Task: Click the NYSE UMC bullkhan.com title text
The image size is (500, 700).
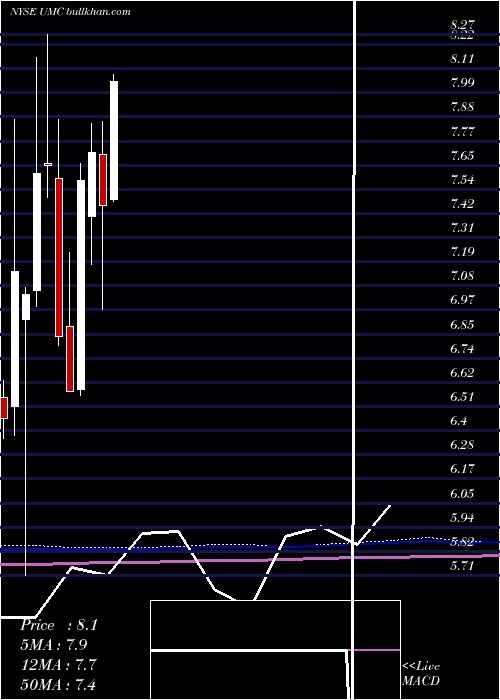Action: coord(70,12)
